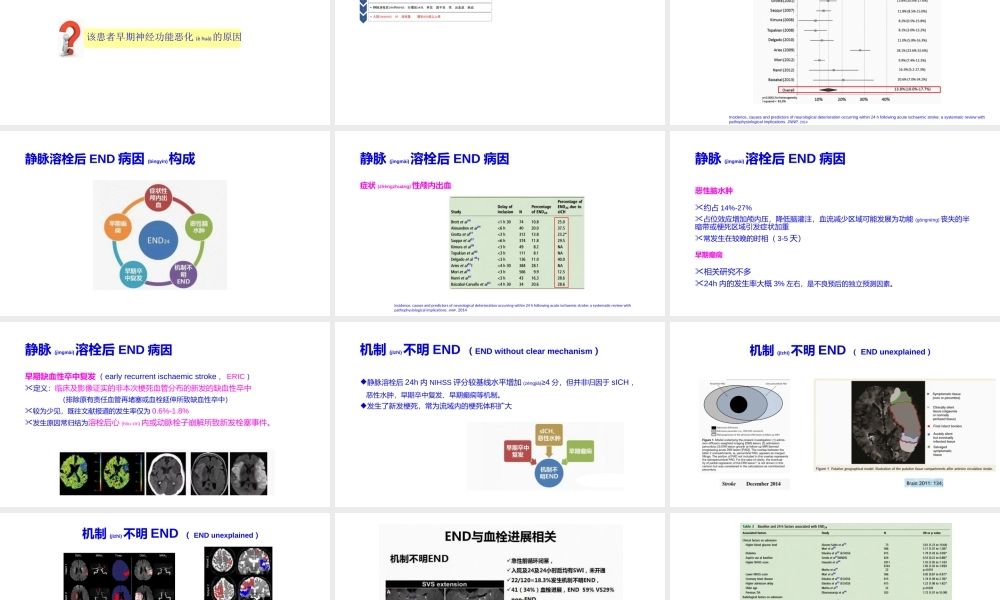The width and height of the screenshot is (1000, 600).
Task: Select the blue END24 center circle
Action: (x=158, y=241)
